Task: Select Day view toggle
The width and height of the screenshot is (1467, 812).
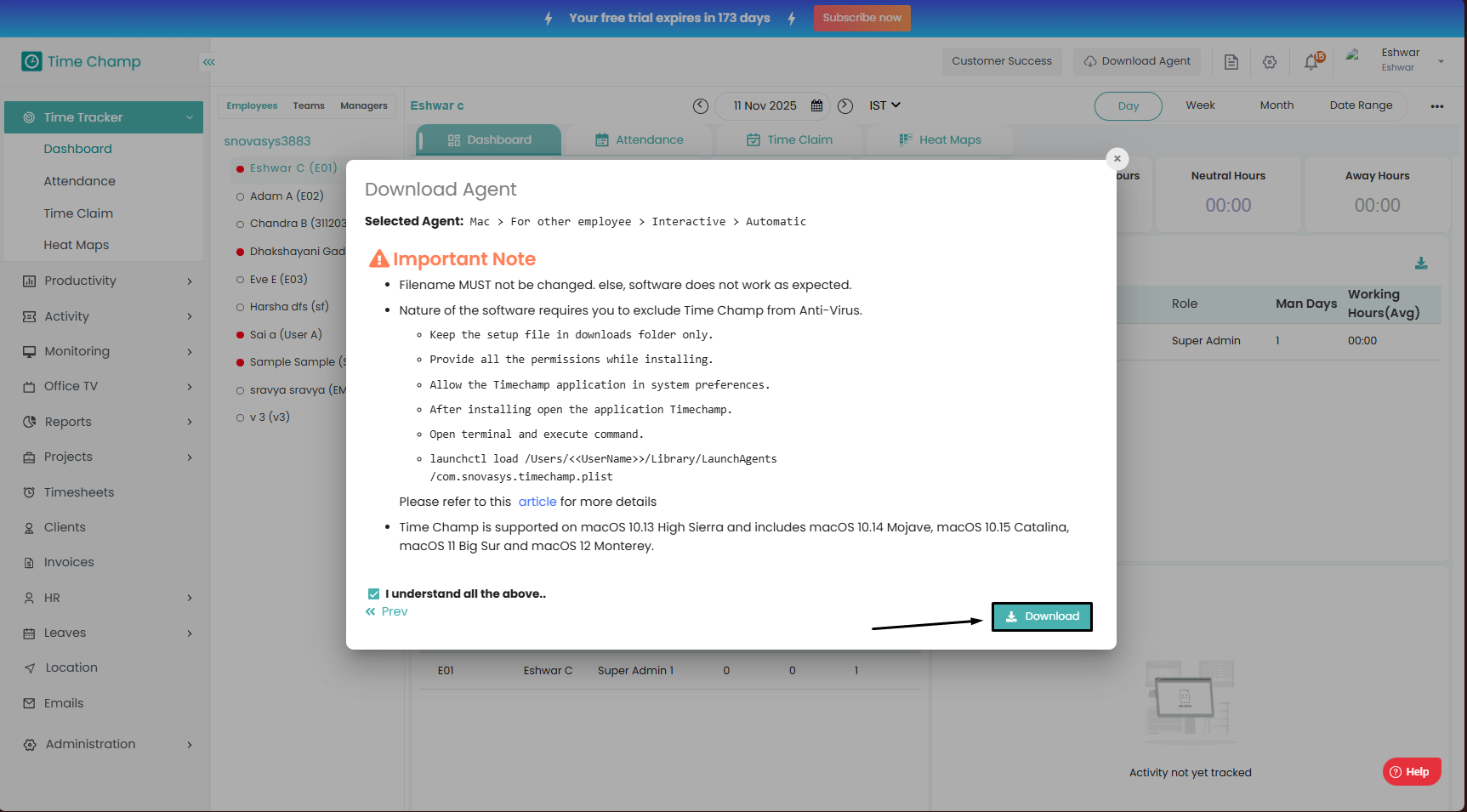Action: [x=1129, y=106]
